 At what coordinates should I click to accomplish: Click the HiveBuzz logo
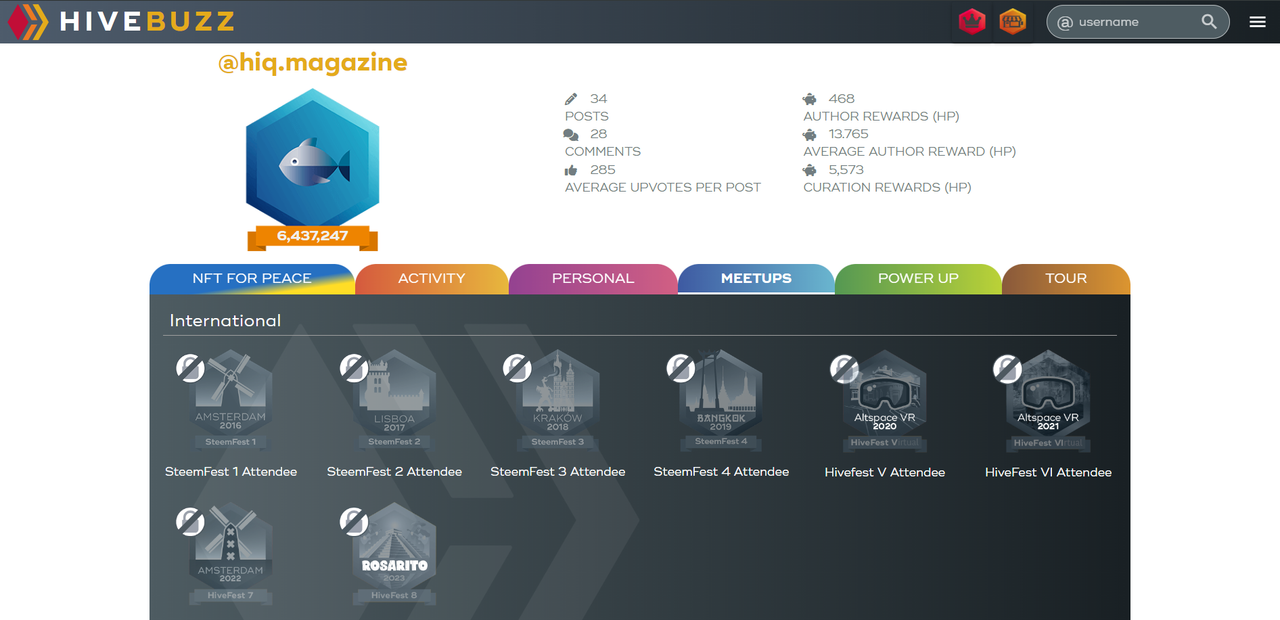pos(122,21)
